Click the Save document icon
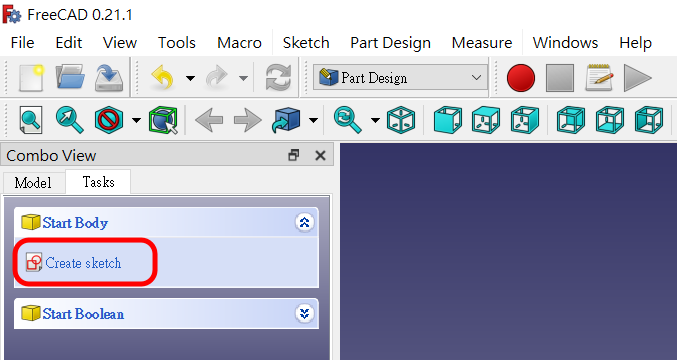The image size is (677, 360). 109,78
